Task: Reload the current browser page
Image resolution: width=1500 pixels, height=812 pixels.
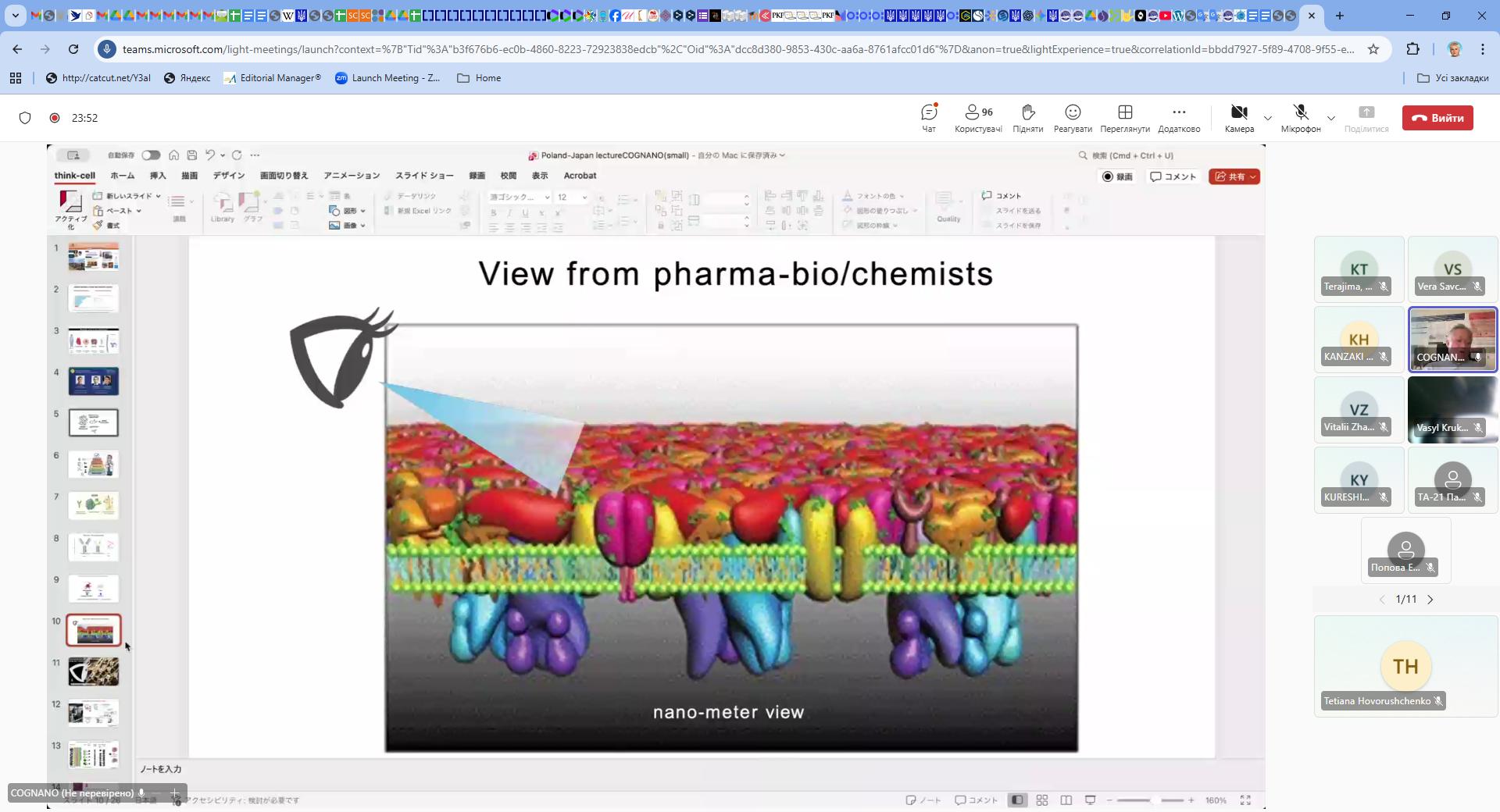Action: point(73,49)
